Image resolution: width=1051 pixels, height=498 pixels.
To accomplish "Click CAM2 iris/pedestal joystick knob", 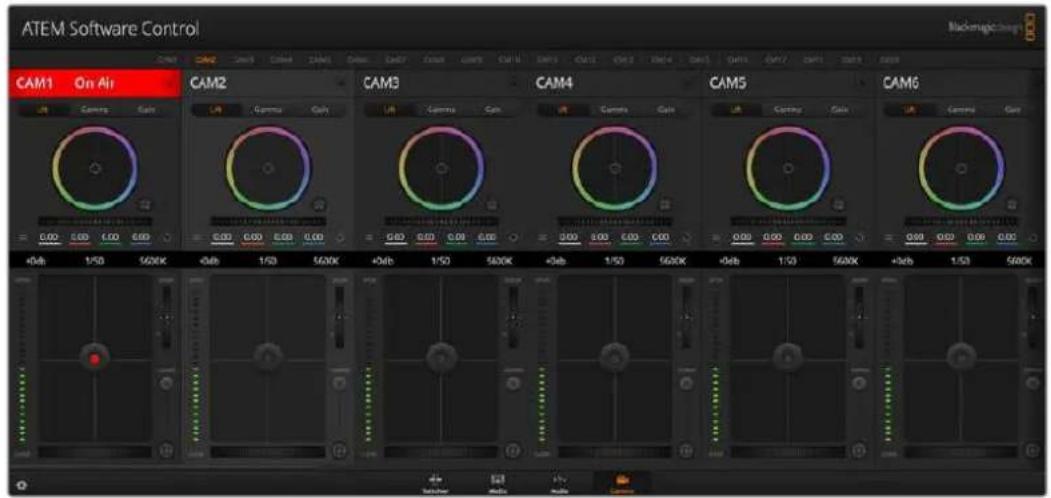I will coord(268,358).
